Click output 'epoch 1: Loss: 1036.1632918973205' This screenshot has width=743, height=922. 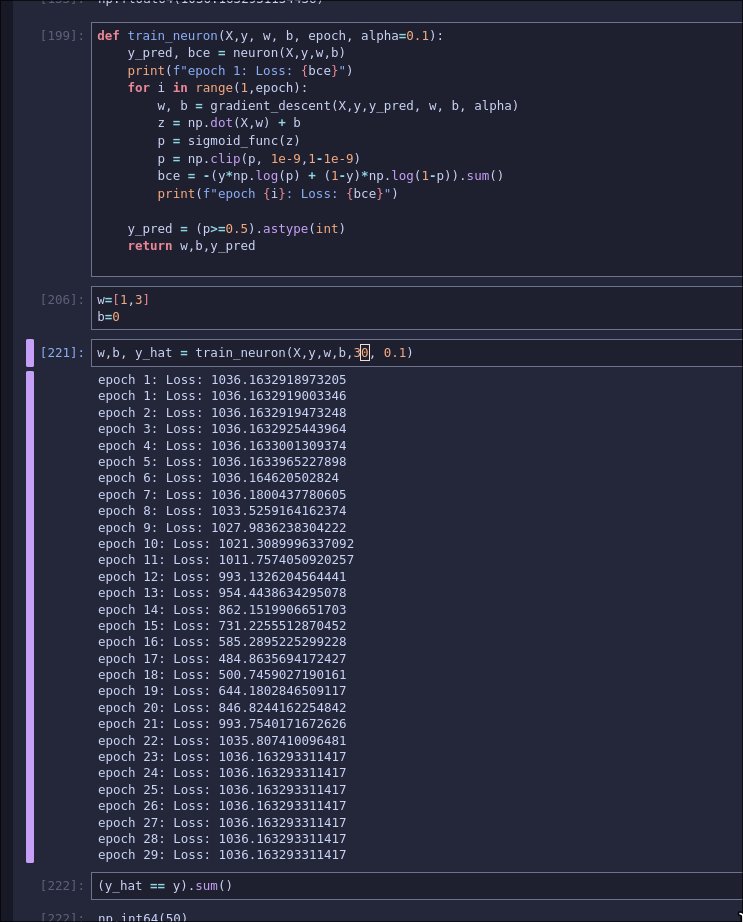pos(222,380)
